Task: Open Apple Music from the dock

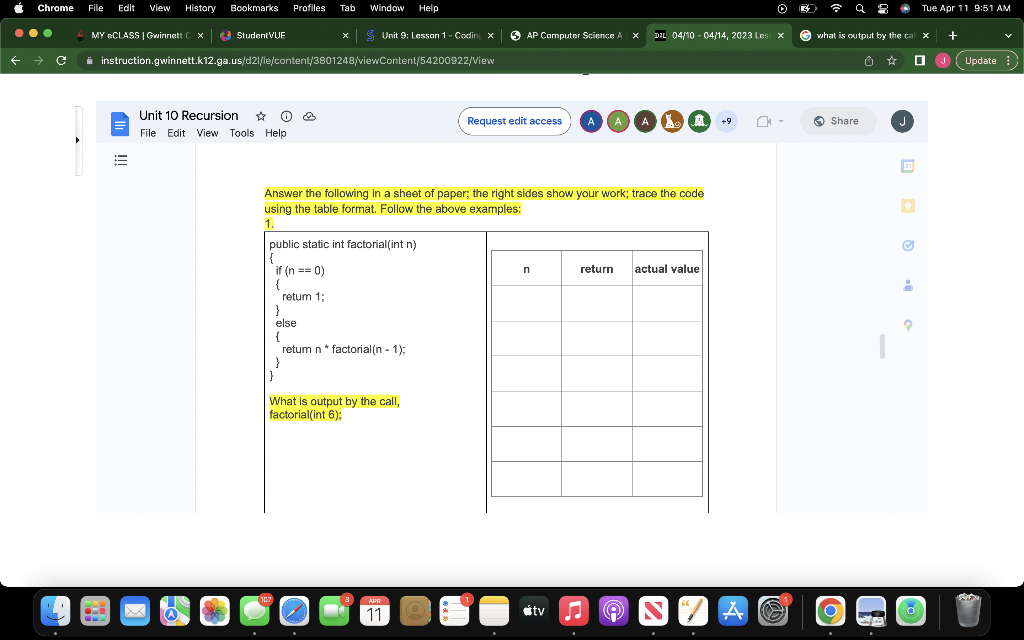Action: (x=573, y=609)
